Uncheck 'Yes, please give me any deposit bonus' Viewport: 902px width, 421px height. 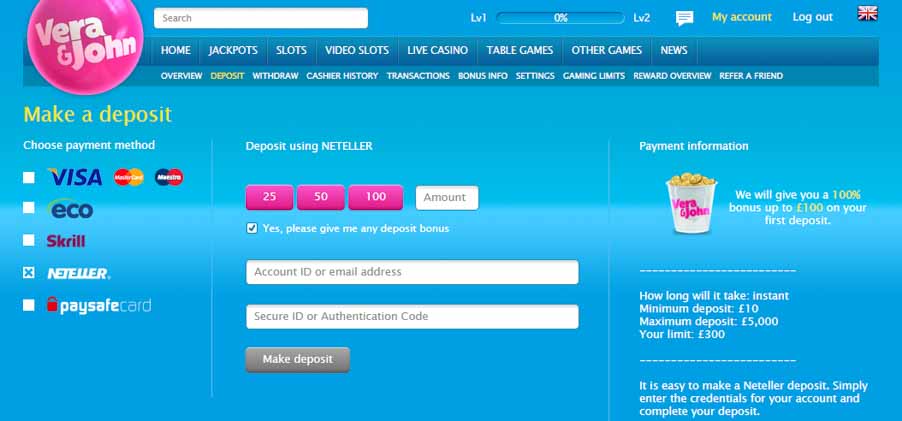252,228
